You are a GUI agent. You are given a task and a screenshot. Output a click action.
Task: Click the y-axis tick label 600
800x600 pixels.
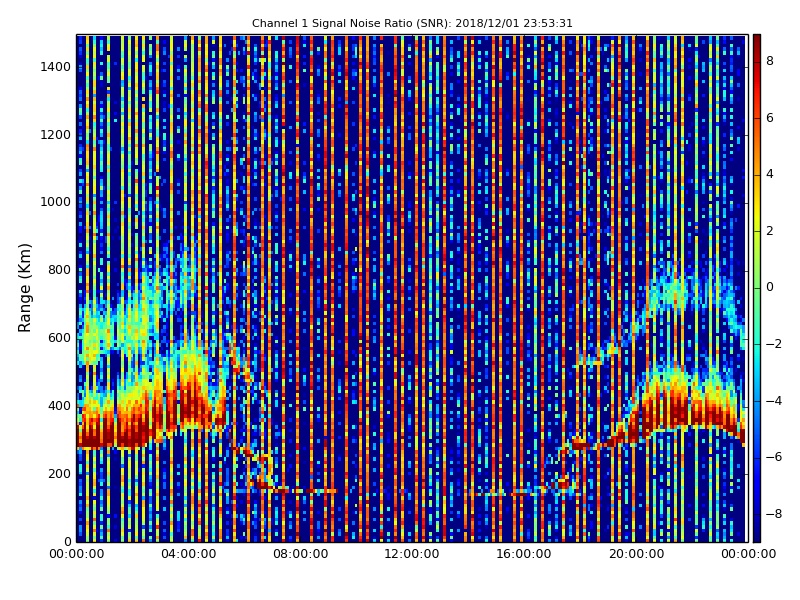click(59, 338)
